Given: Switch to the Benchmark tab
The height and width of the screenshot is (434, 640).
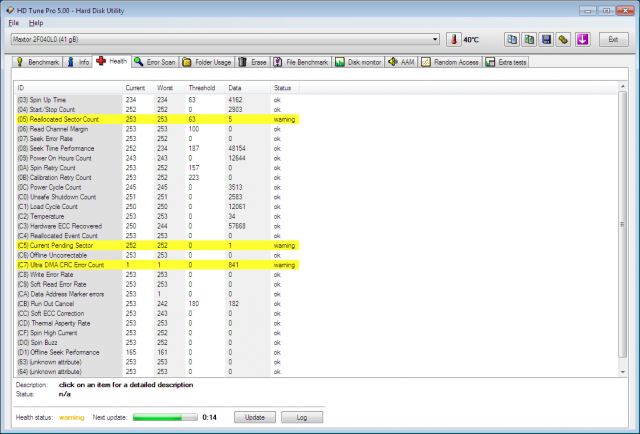Looking at the screenshot, I should 38,62.
